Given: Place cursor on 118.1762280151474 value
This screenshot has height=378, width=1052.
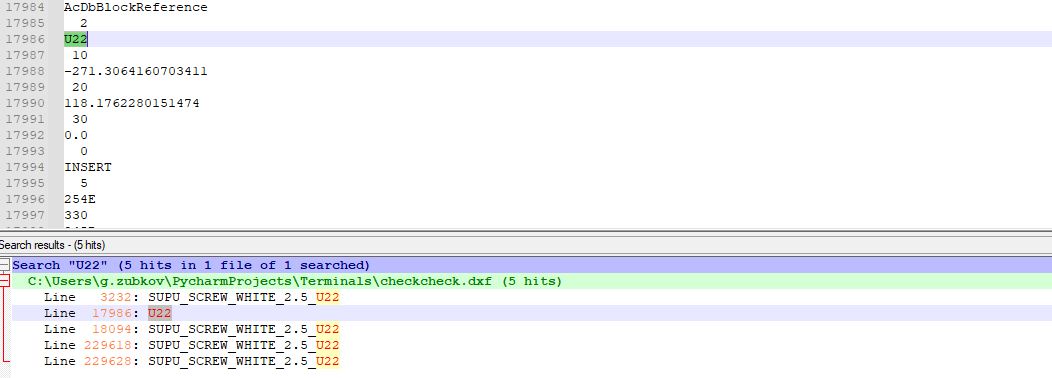Looking at the screenshot, I should (132, 103).
